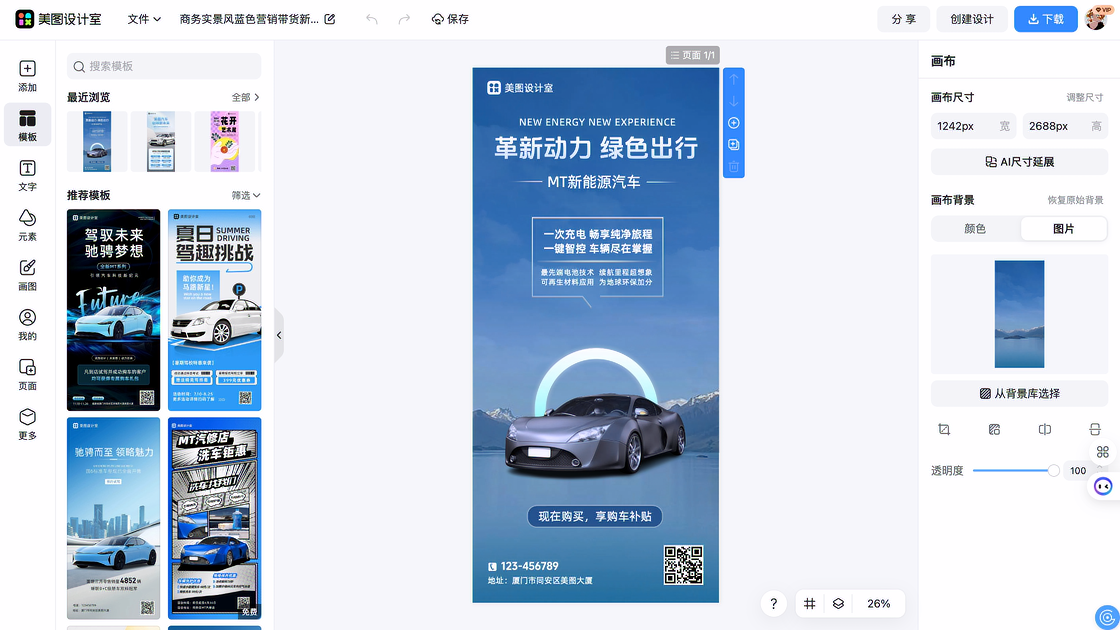Click the 透明度 opacity slider handle
1120x630 pixels.
pyautogui.click(x=1053, y=470)
